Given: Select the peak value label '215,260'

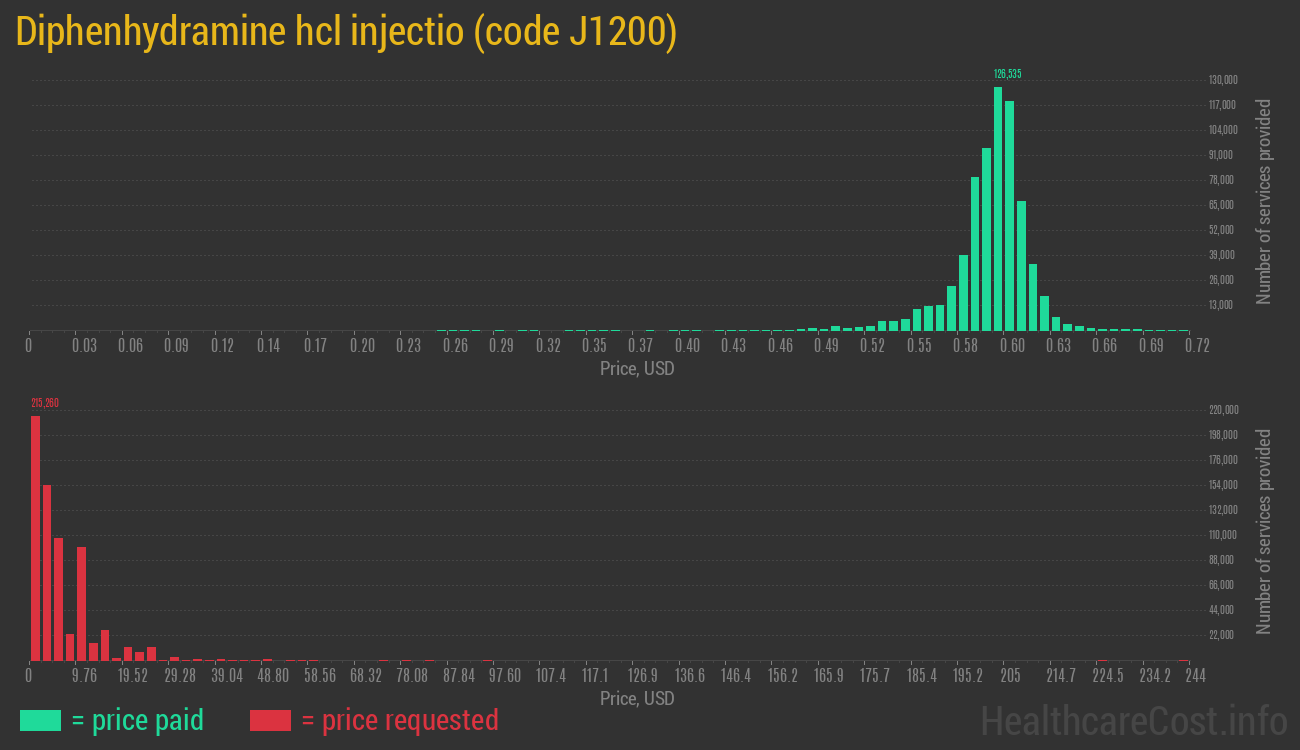Looking at the screenshot, I should 43,401.
